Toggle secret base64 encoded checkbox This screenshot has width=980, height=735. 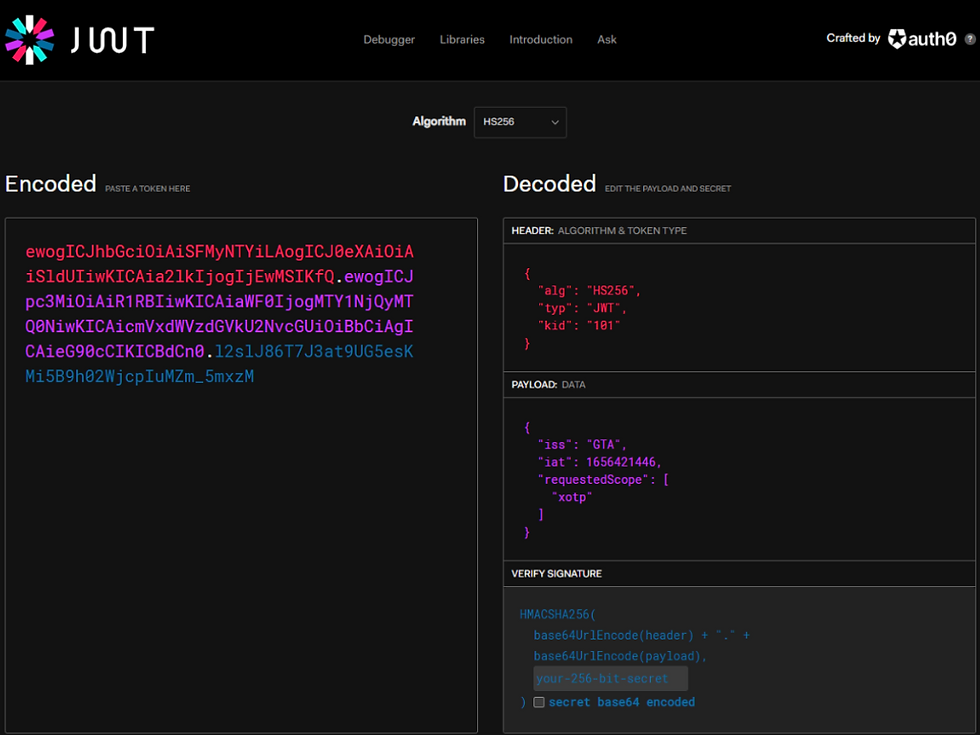(539, 702)
